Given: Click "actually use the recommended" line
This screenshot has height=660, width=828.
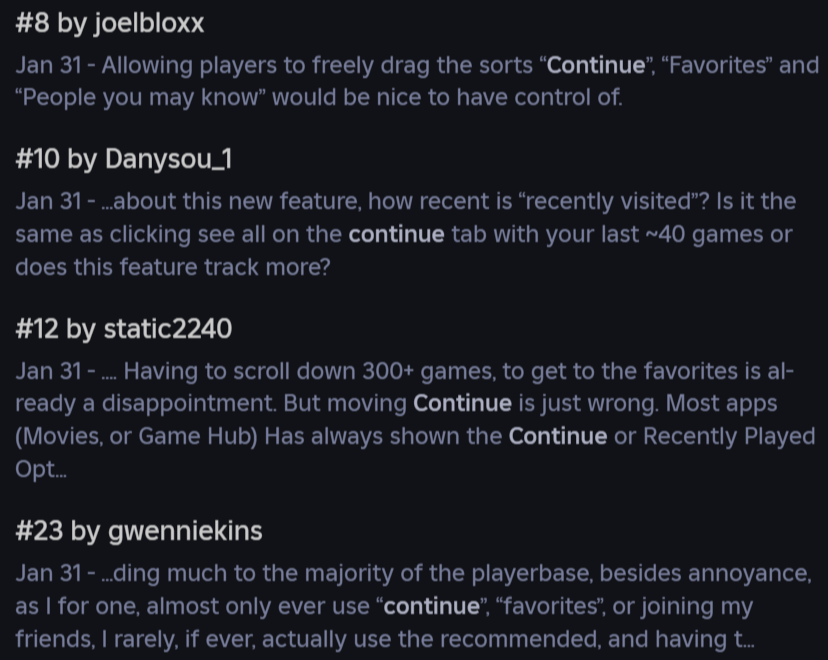Looking at the screenshot, I should 500,640.
